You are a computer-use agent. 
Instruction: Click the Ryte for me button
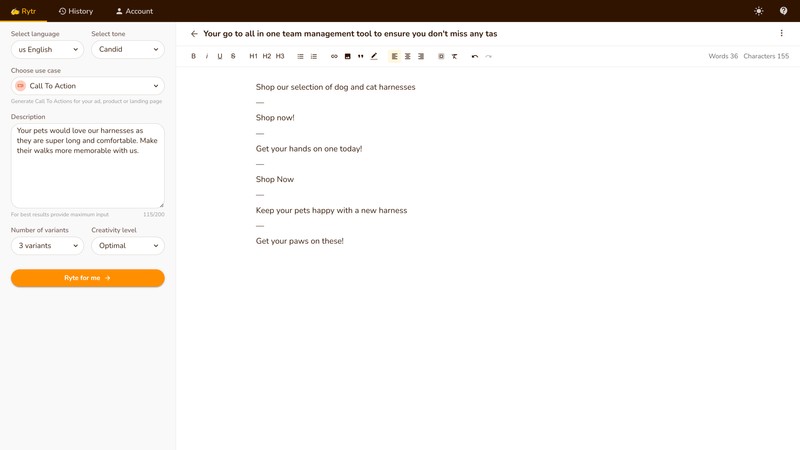tap(88, 278)
